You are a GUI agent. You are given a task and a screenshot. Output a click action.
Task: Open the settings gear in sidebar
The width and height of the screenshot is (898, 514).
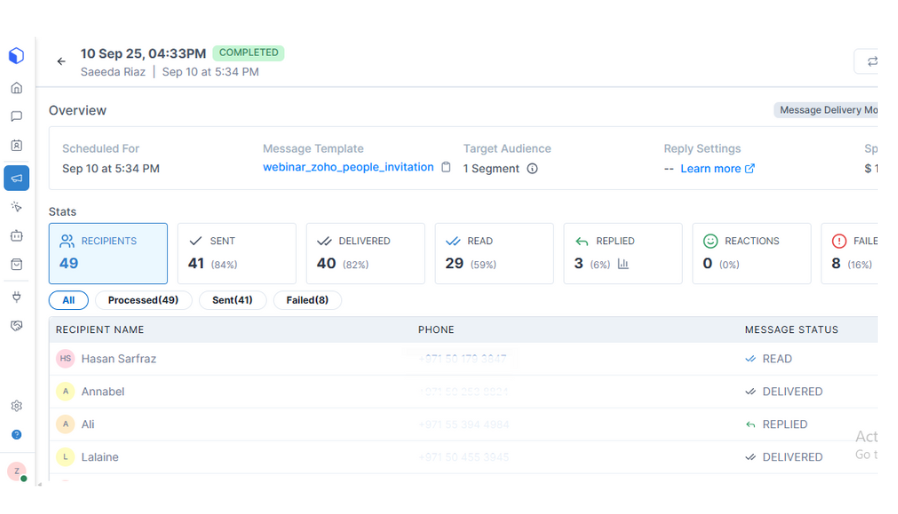[x=16, y=406]
